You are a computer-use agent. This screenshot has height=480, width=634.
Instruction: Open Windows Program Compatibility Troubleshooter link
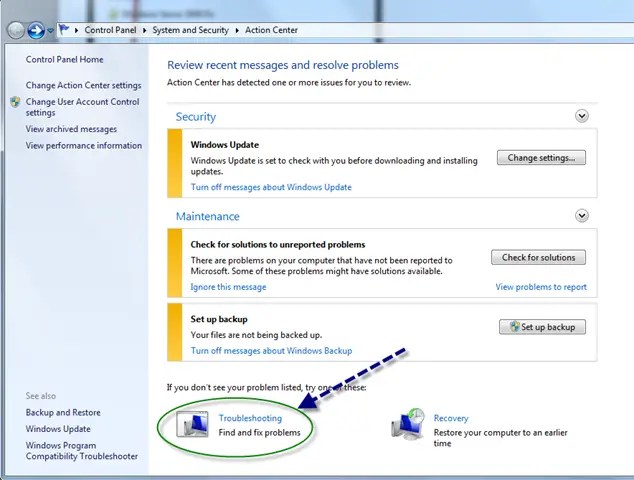tap(82, 451)
